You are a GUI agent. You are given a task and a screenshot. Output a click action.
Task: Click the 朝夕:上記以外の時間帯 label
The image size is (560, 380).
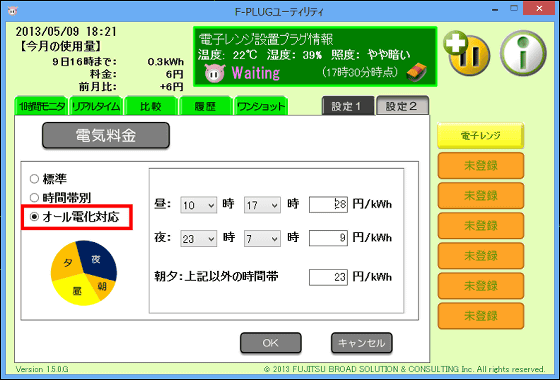tap(216, 276)
